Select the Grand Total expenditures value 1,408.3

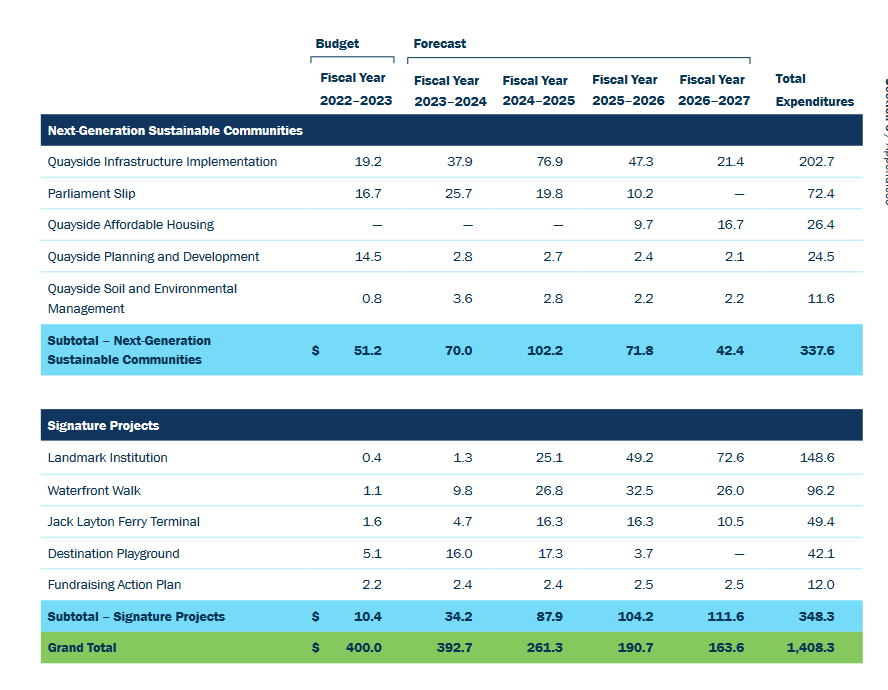[810, 648]
